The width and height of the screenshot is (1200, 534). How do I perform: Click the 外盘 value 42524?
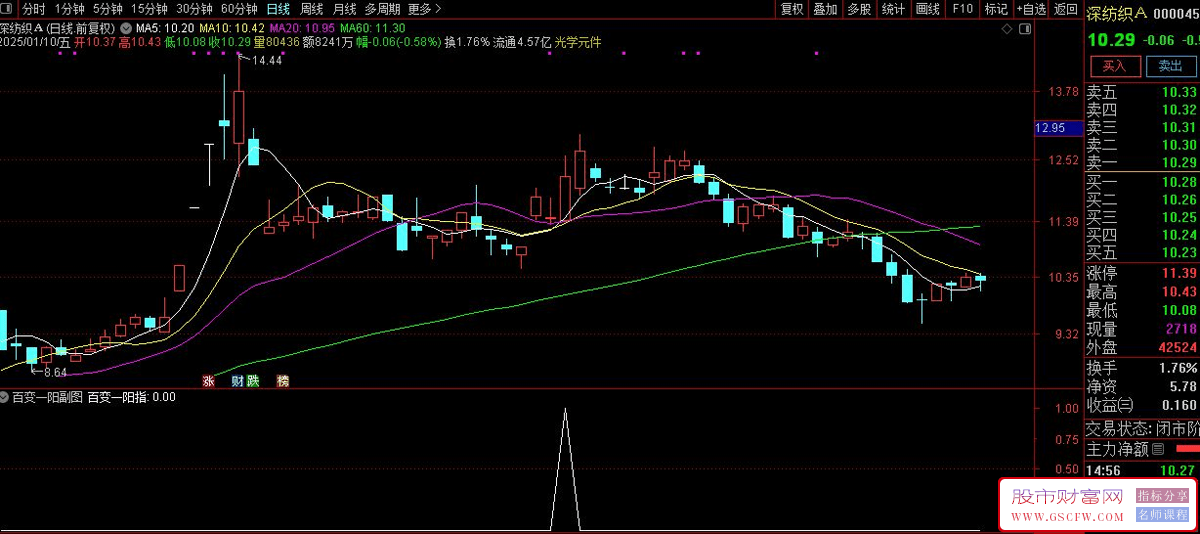coord(1177,347)
